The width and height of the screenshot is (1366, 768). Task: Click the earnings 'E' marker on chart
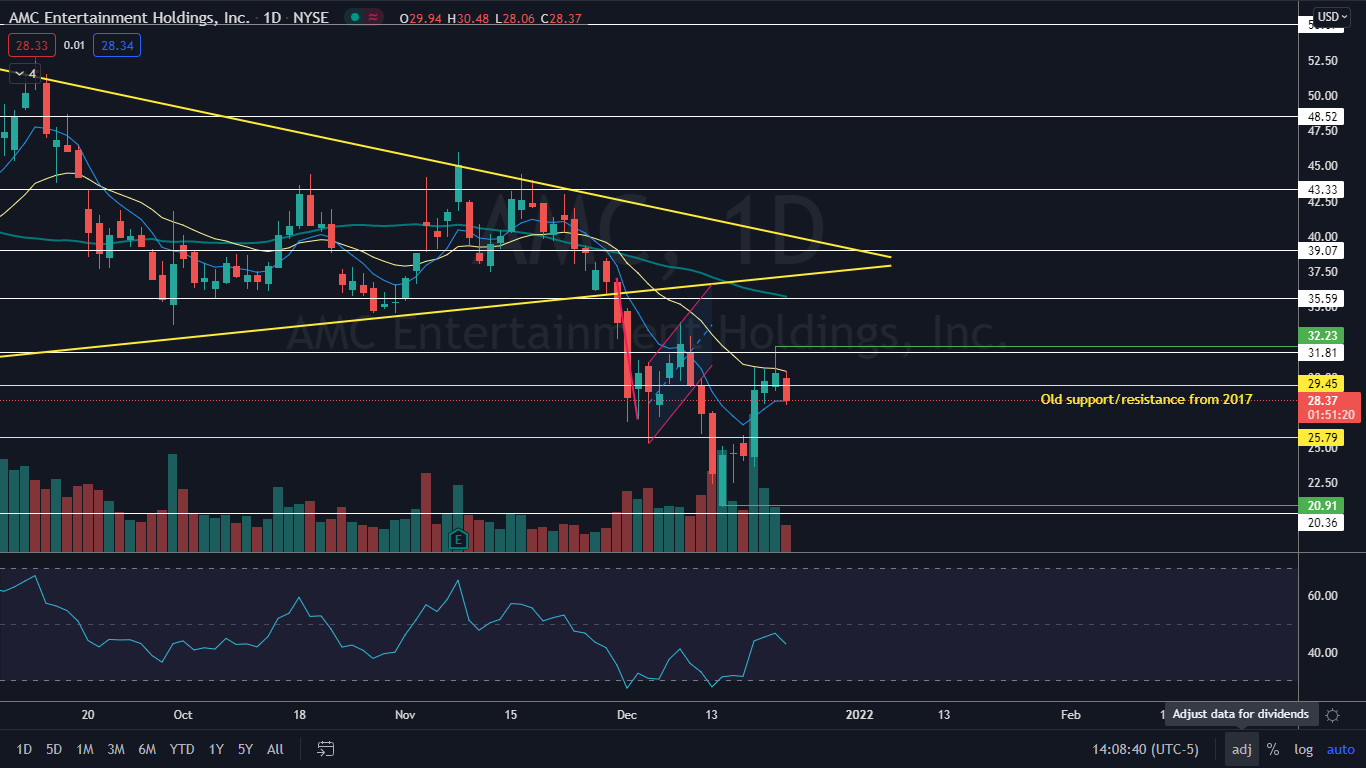(x=459, y=539)
